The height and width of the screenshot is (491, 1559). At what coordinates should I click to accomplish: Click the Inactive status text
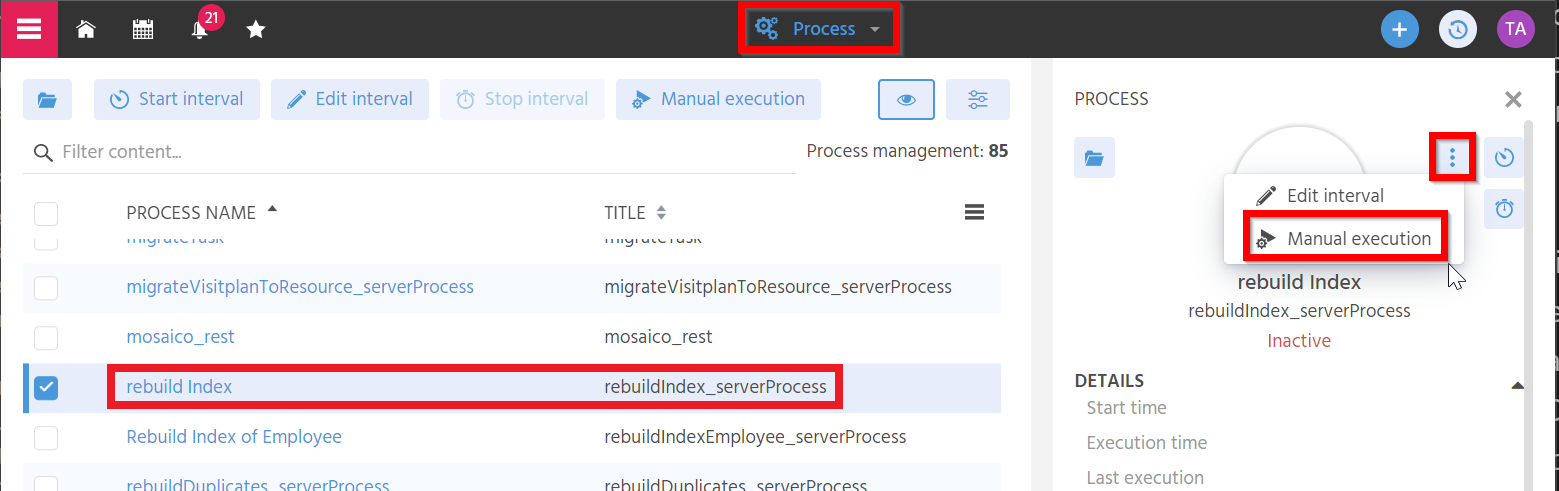pyautogui.click(x=1299, y=341)
